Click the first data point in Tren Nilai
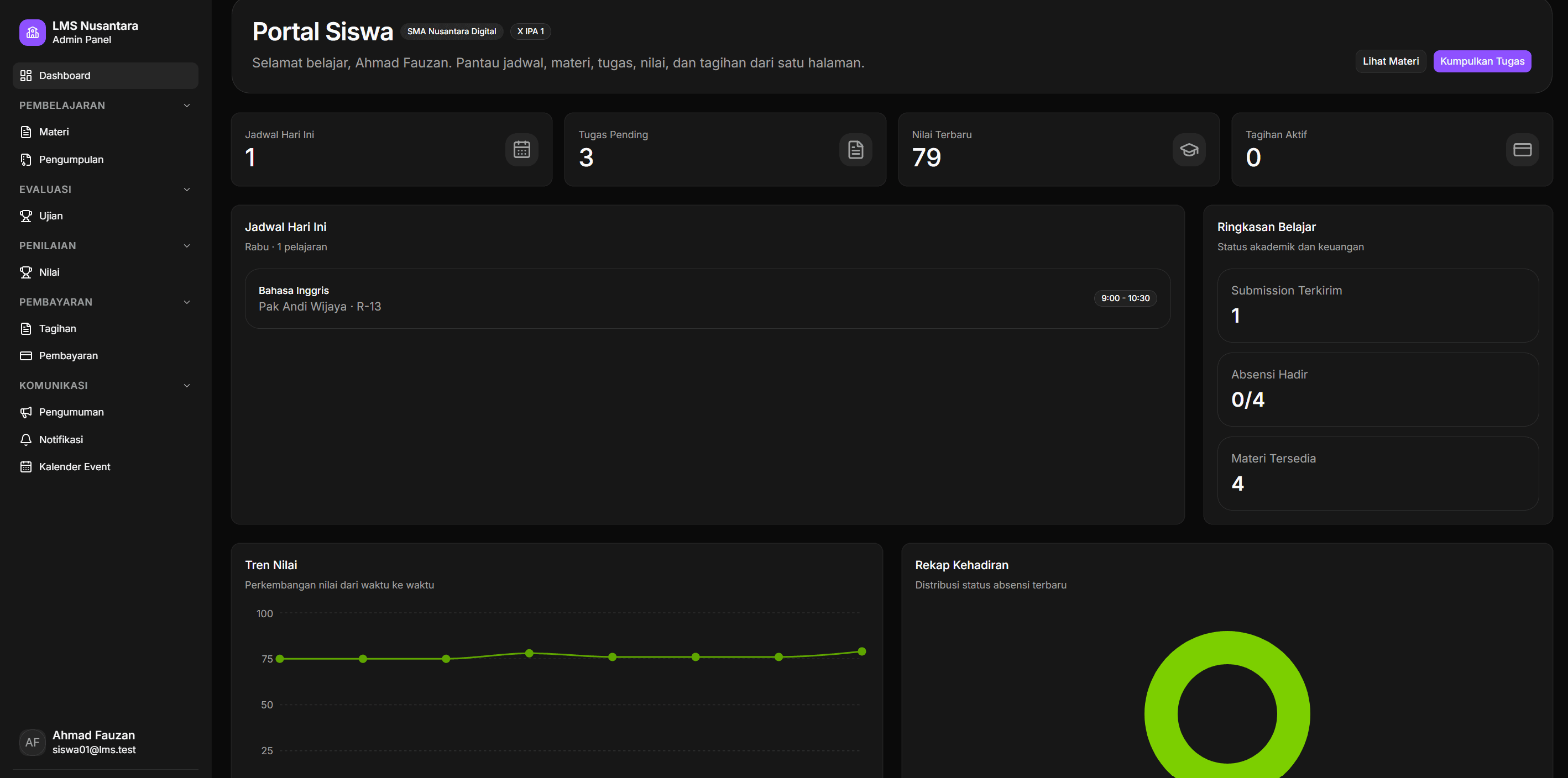Image resolution: width=1568 pixels, height=778 pixels. [280, 659]
